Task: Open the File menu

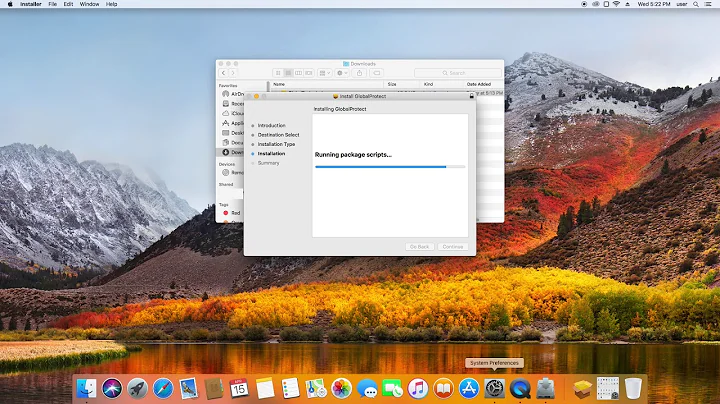Action: point(53,4)
